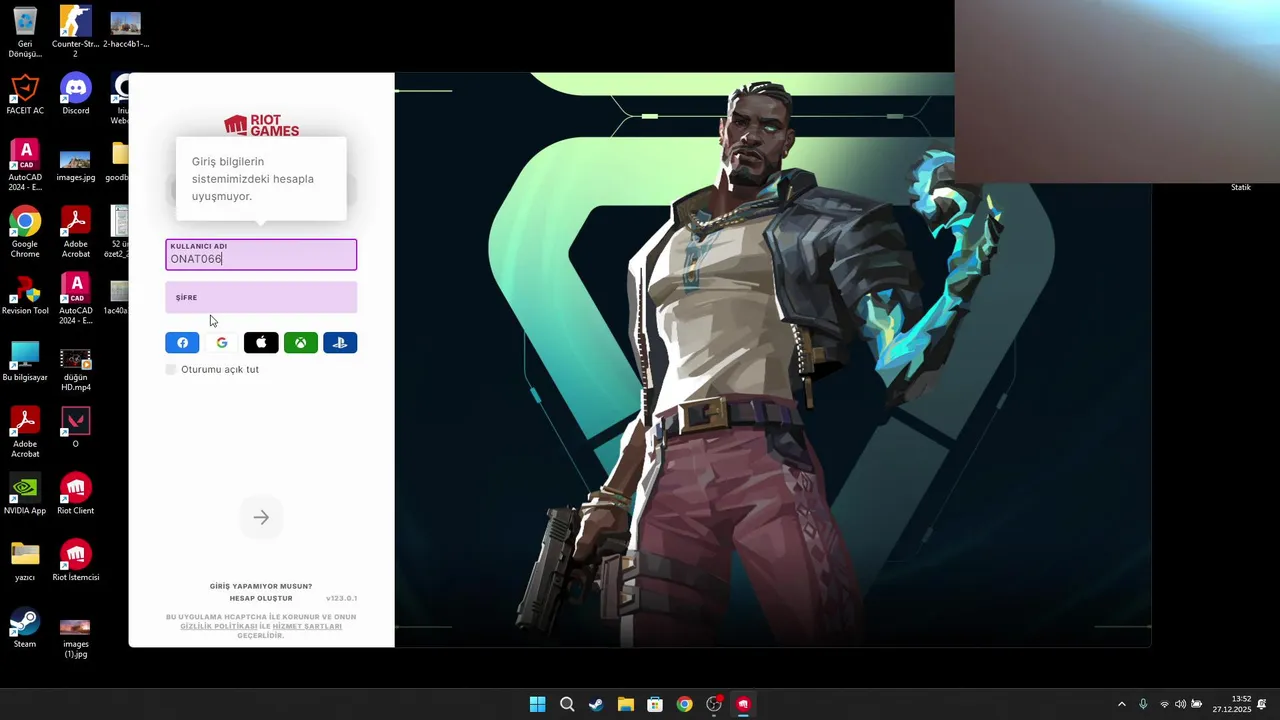Select the 'yazıcı' desktop folder
1280x720 pixels.
pos(25,562)
